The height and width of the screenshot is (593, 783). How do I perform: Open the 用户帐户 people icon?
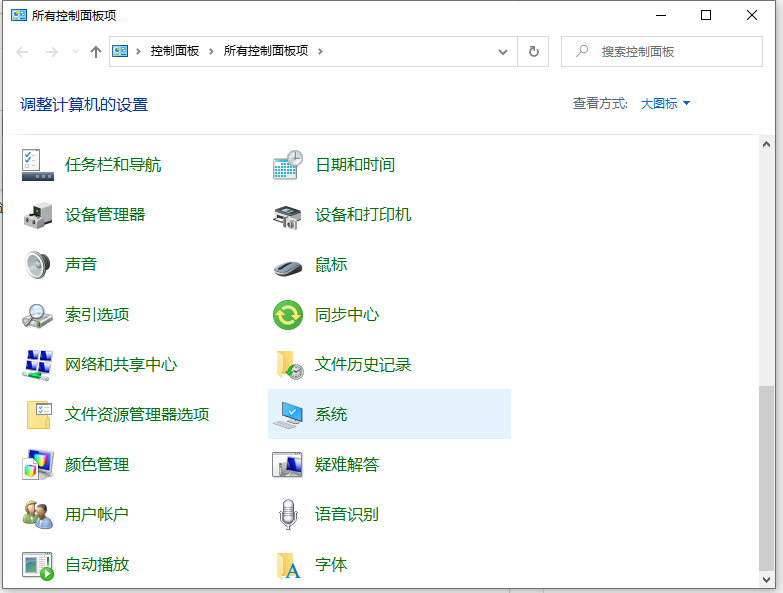click(37, 514)
